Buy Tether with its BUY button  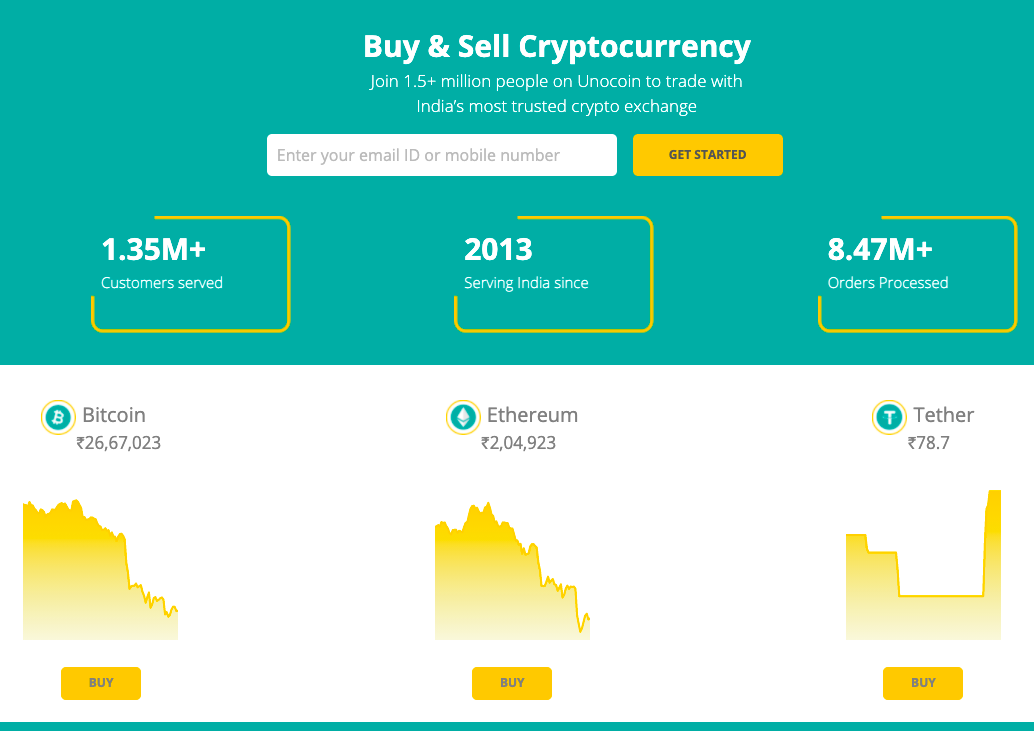click(923, 683)
